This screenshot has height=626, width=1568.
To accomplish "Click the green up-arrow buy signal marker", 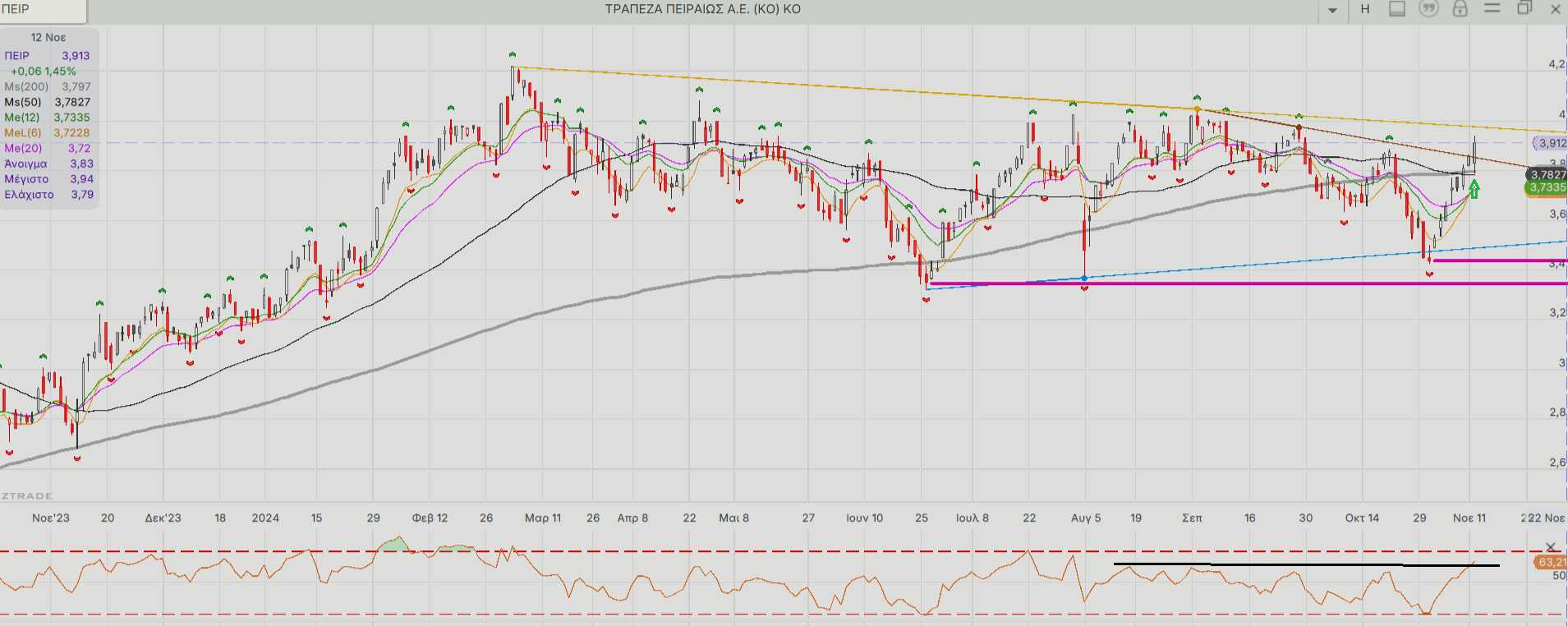I will tap(1474, 190).
